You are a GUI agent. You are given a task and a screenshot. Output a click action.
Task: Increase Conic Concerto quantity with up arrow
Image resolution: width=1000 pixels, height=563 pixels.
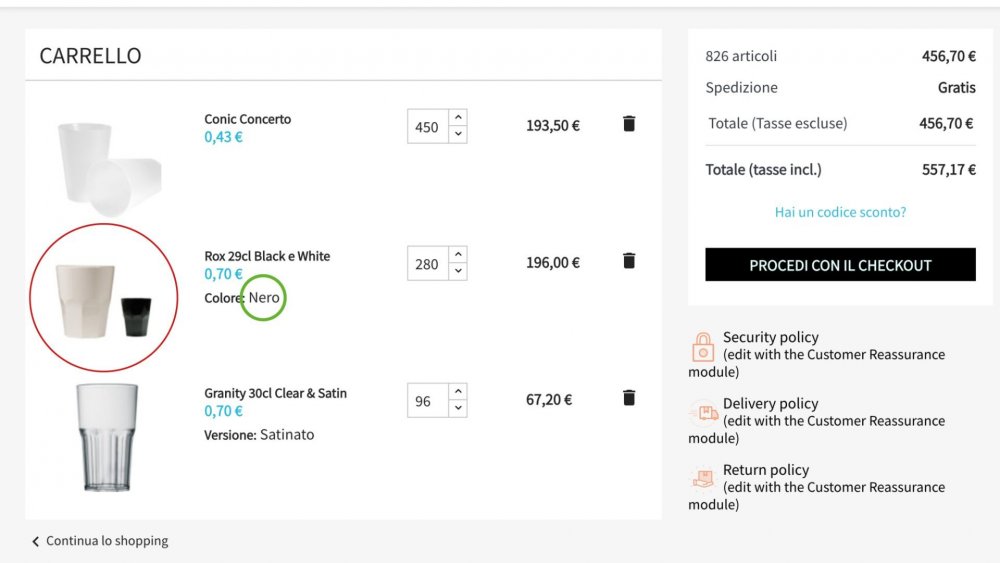[x=458, y=118]
